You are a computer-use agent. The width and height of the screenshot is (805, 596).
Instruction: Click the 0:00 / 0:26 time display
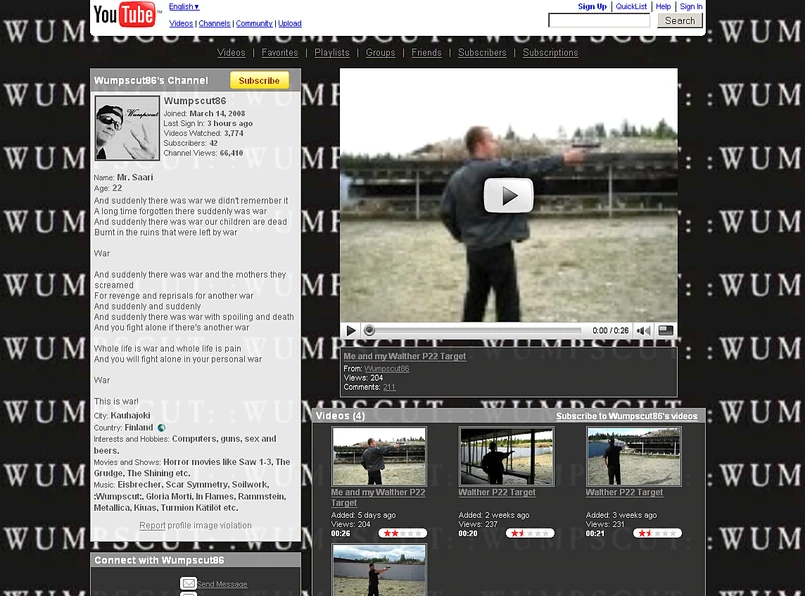click(610, 331)
